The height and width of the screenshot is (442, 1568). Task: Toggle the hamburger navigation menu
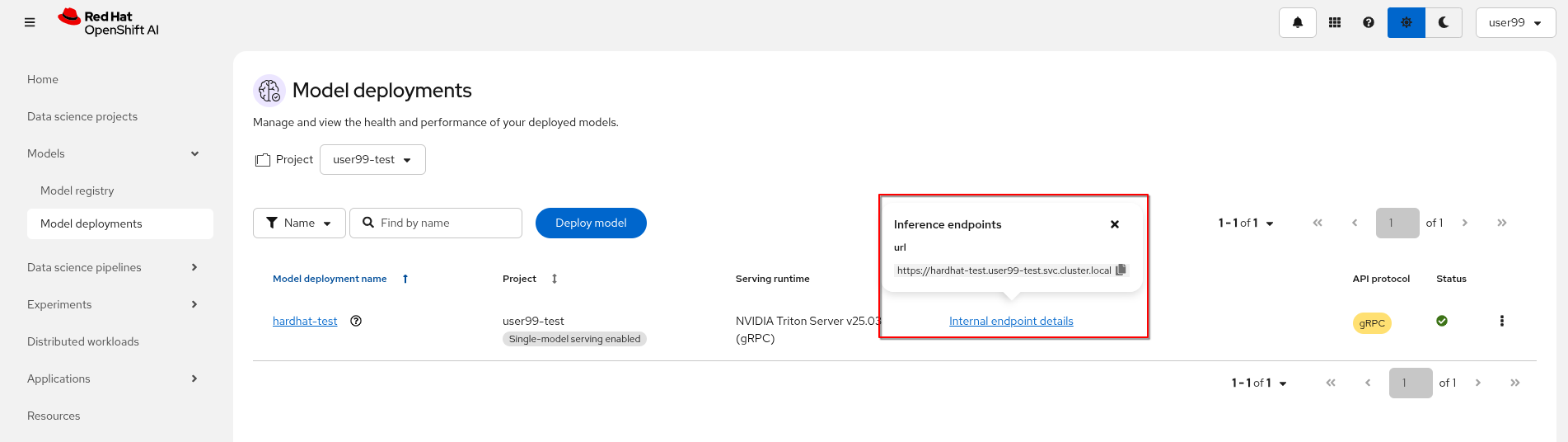click(x=30, y=23)
